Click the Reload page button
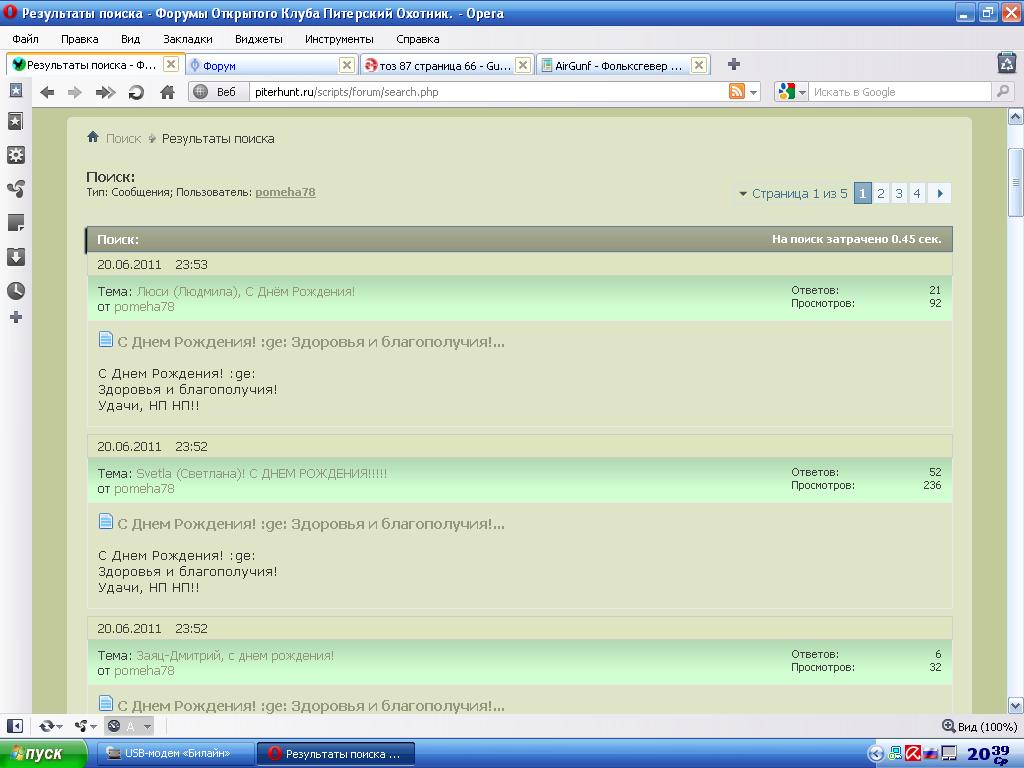The width and height of the screenshot is (1024, 768). pos(136,92)
